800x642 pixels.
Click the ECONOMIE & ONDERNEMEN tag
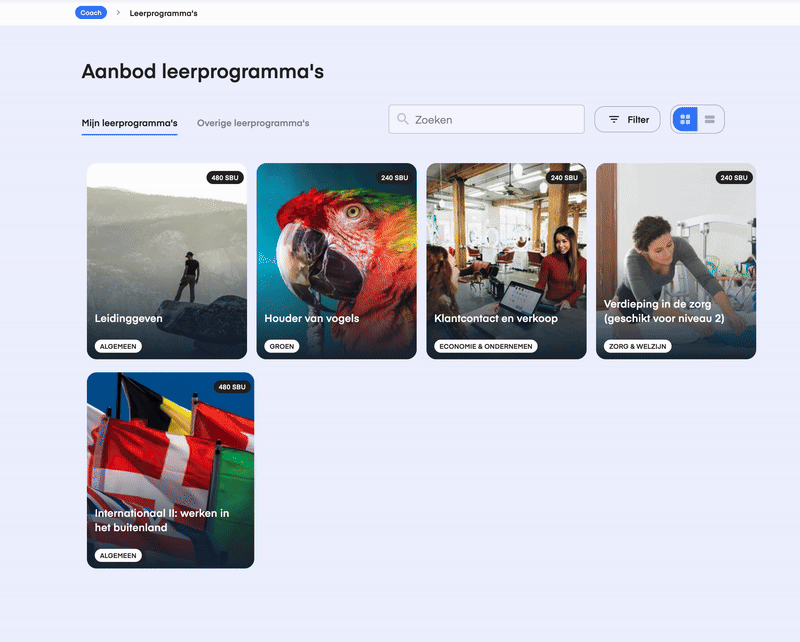coord(486,346)
